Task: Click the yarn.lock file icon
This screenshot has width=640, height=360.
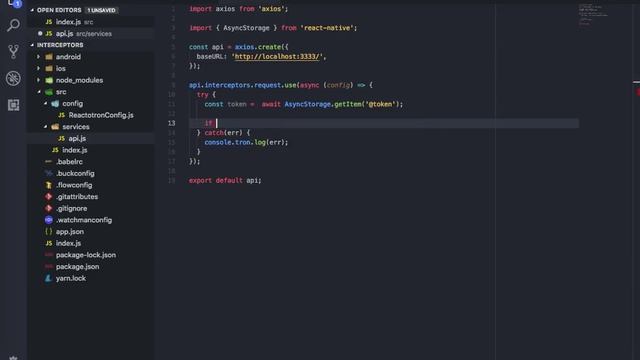Action: [49, 278]
